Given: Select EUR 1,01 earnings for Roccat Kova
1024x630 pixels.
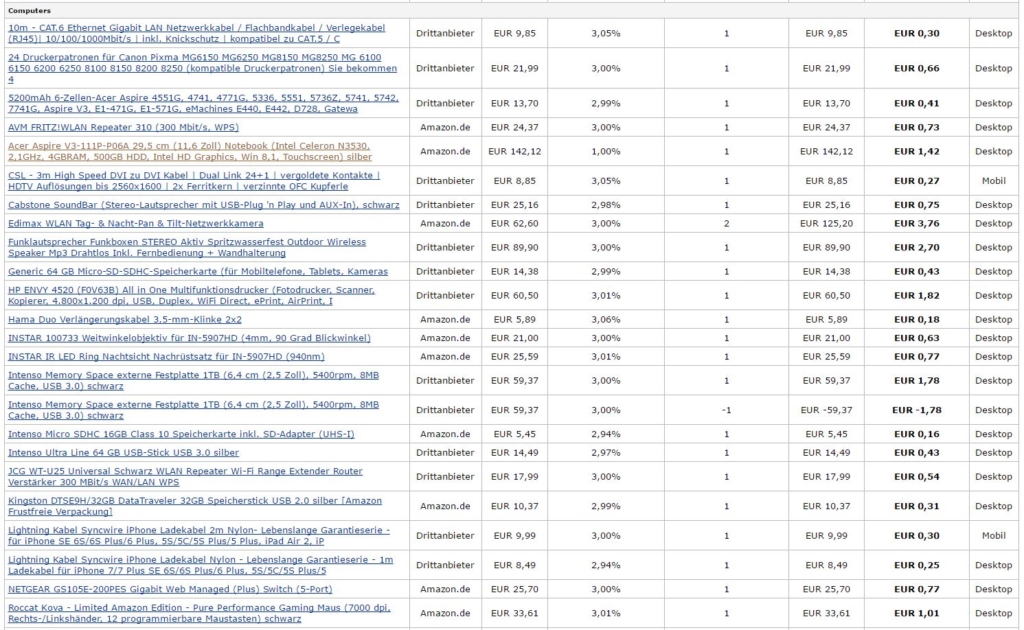Looking at the screenshot, I should click(x=916, y=613).
